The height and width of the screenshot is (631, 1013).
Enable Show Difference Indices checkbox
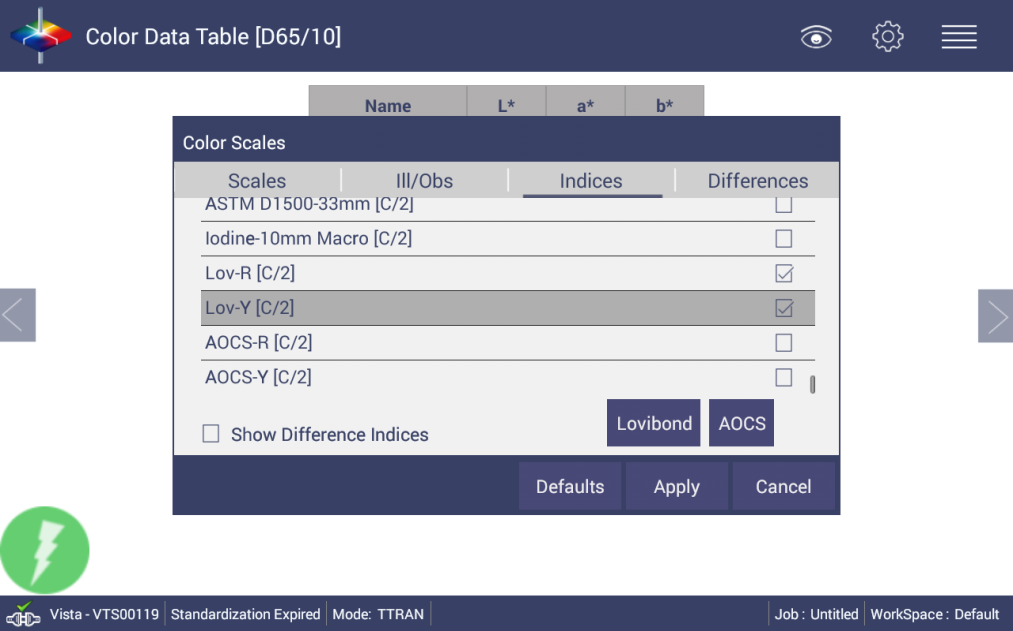(211, 434)
